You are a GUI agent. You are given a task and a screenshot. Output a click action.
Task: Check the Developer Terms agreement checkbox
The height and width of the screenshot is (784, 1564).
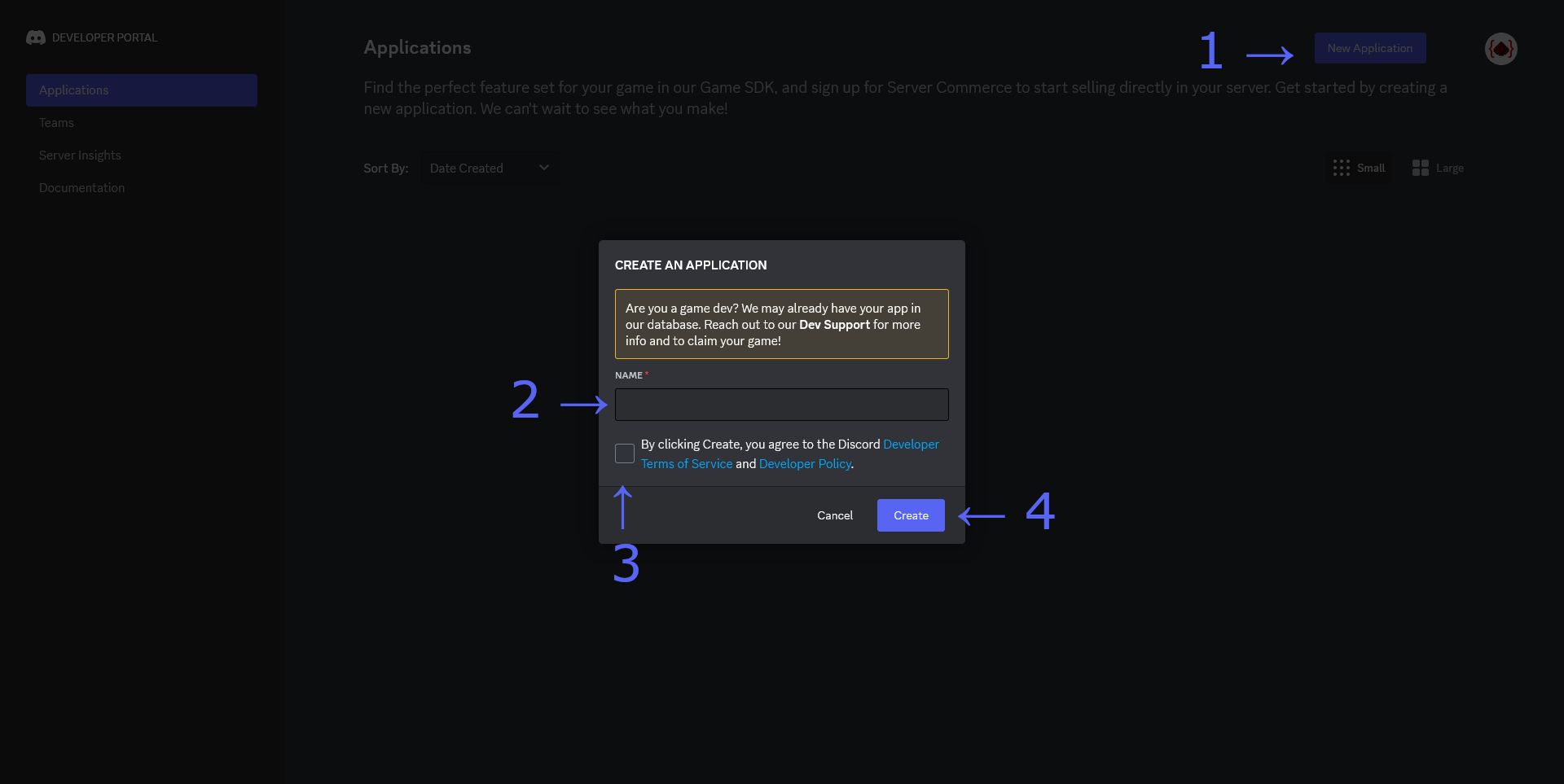(x=625, y=453)
